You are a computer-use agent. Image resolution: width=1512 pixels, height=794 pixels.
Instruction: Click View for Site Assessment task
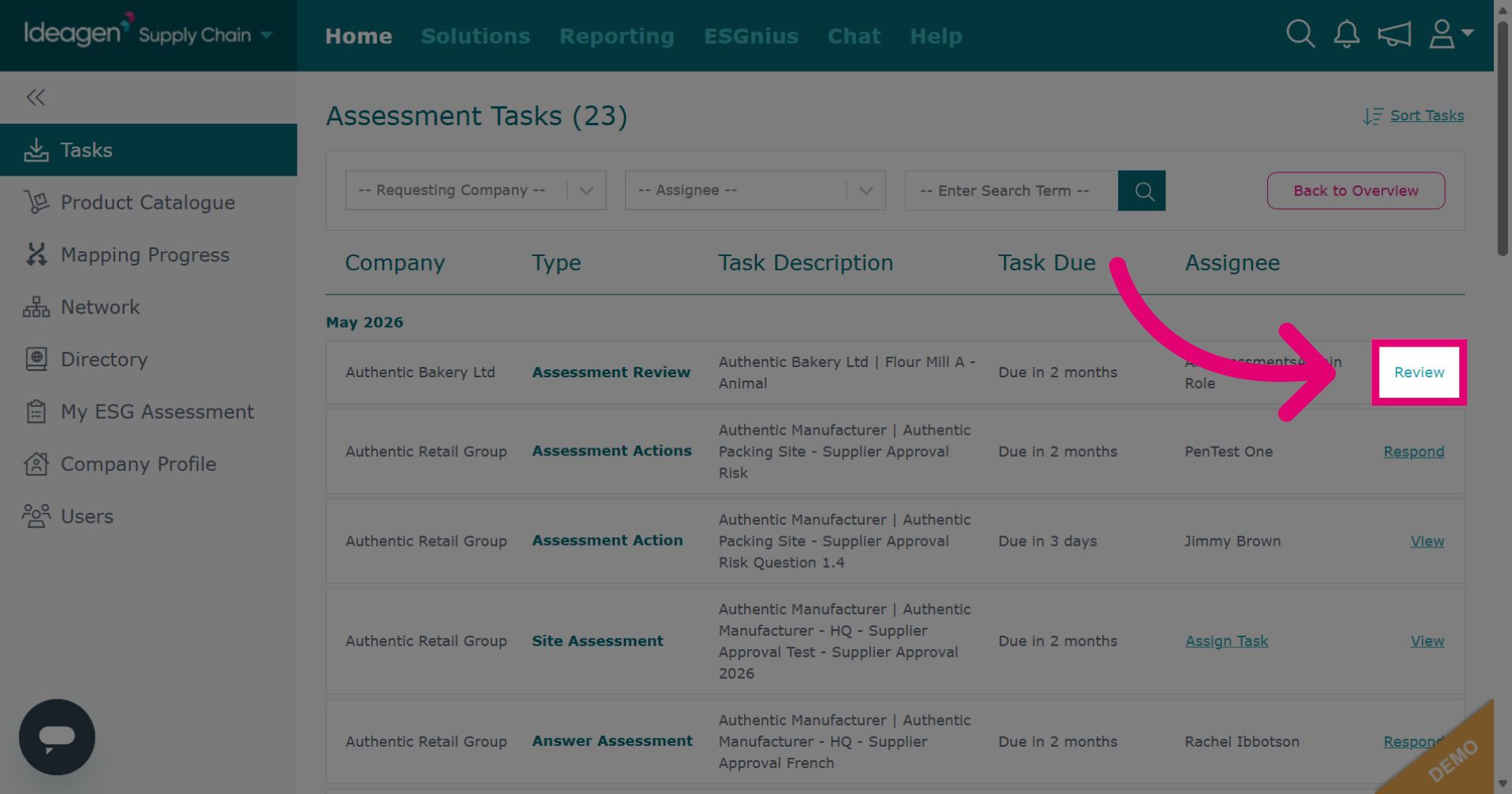click(x=1427, y=641)
